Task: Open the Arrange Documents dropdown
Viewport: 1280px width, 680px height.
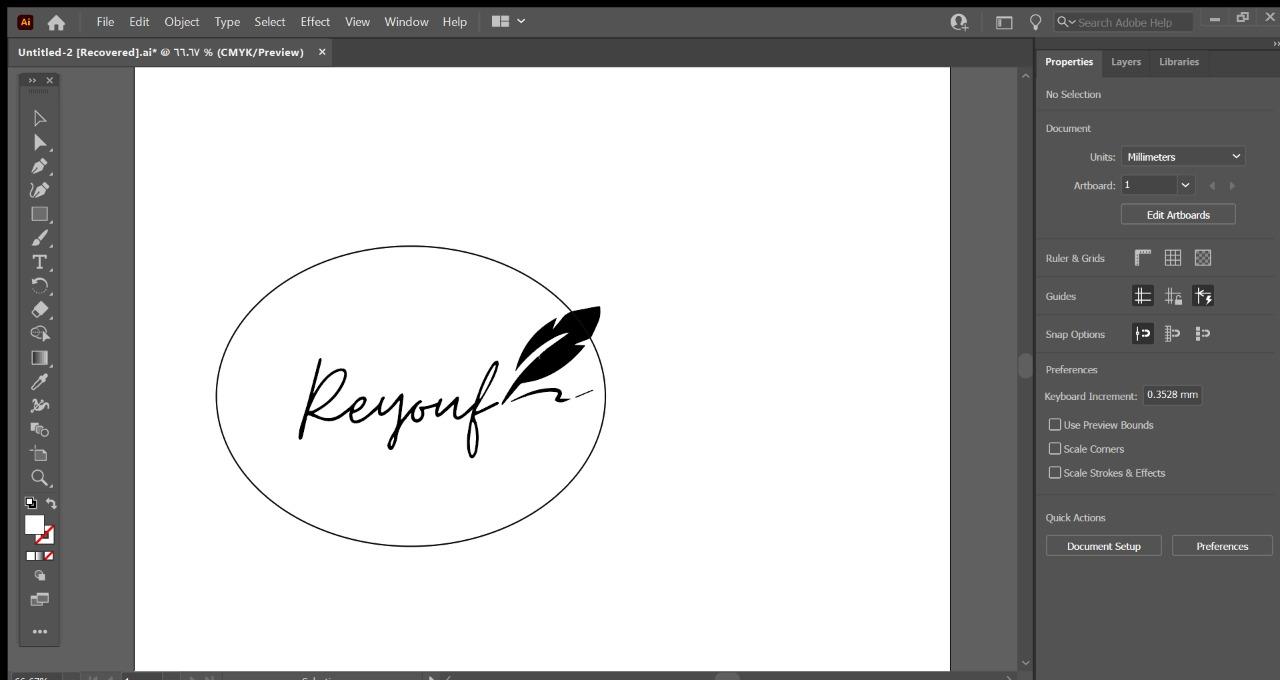Action: pos(508,21)
